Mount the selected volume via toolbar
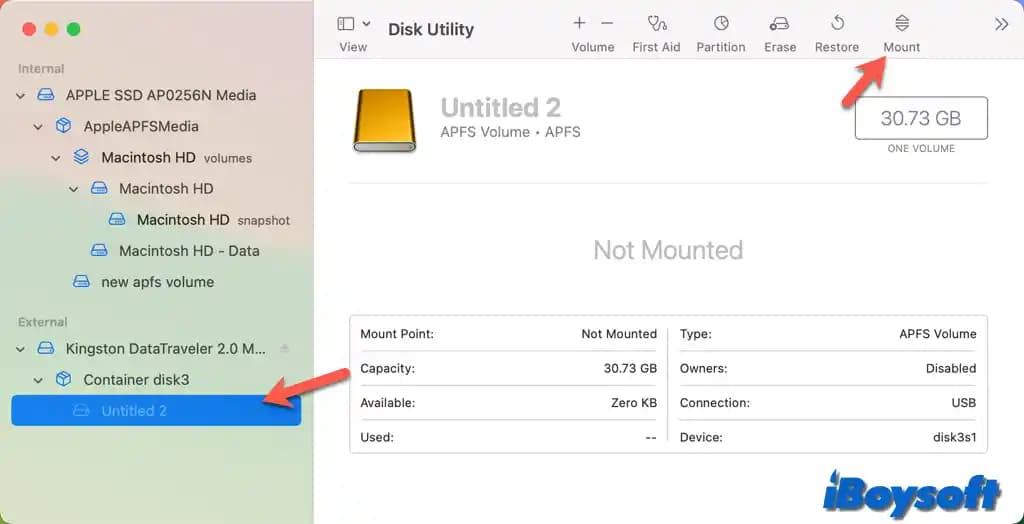Screen dimensions: 1024x524 point(901,24)
